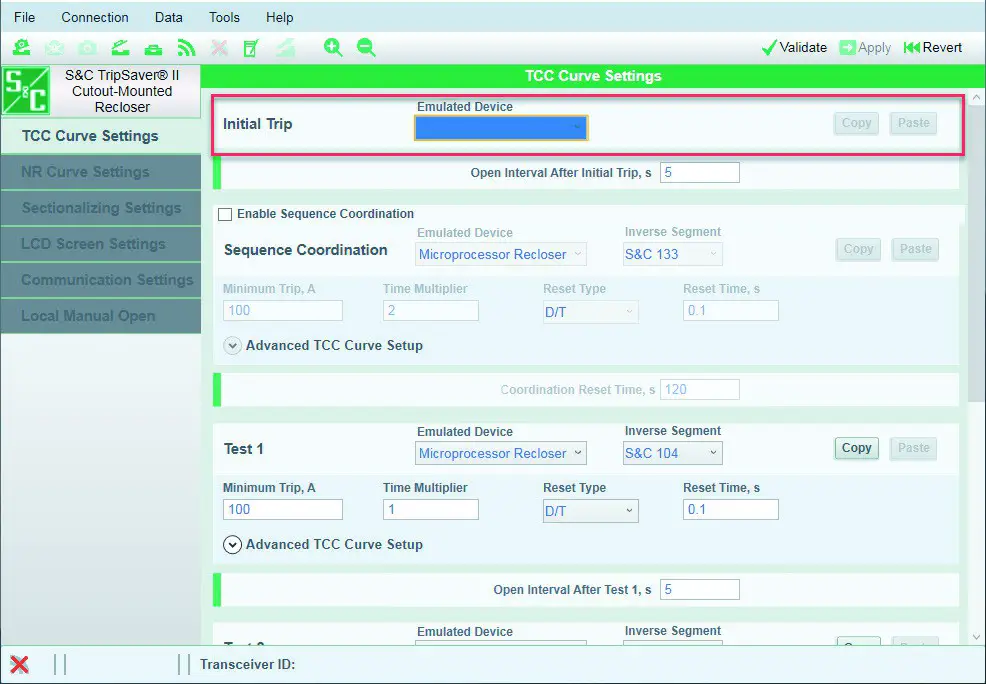This screenshot has width=986, height=684.
Task: Click Test 1 Minimum Trip field
Action: [282, 509]
